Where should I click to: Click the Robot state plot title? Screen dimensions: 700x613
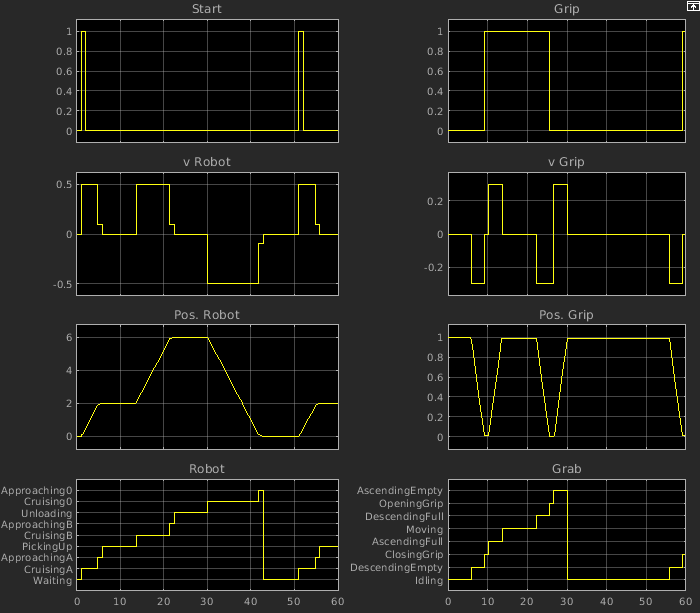207,468
